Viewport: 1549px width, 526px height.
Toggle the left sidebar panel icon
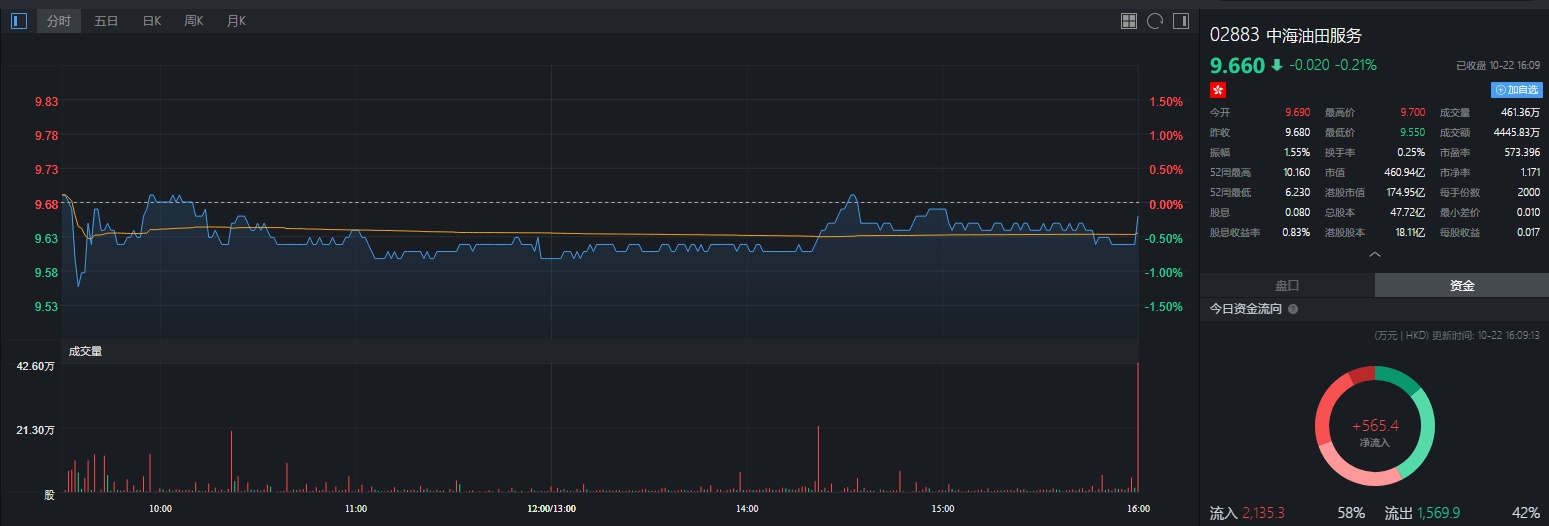pos(19,20)
